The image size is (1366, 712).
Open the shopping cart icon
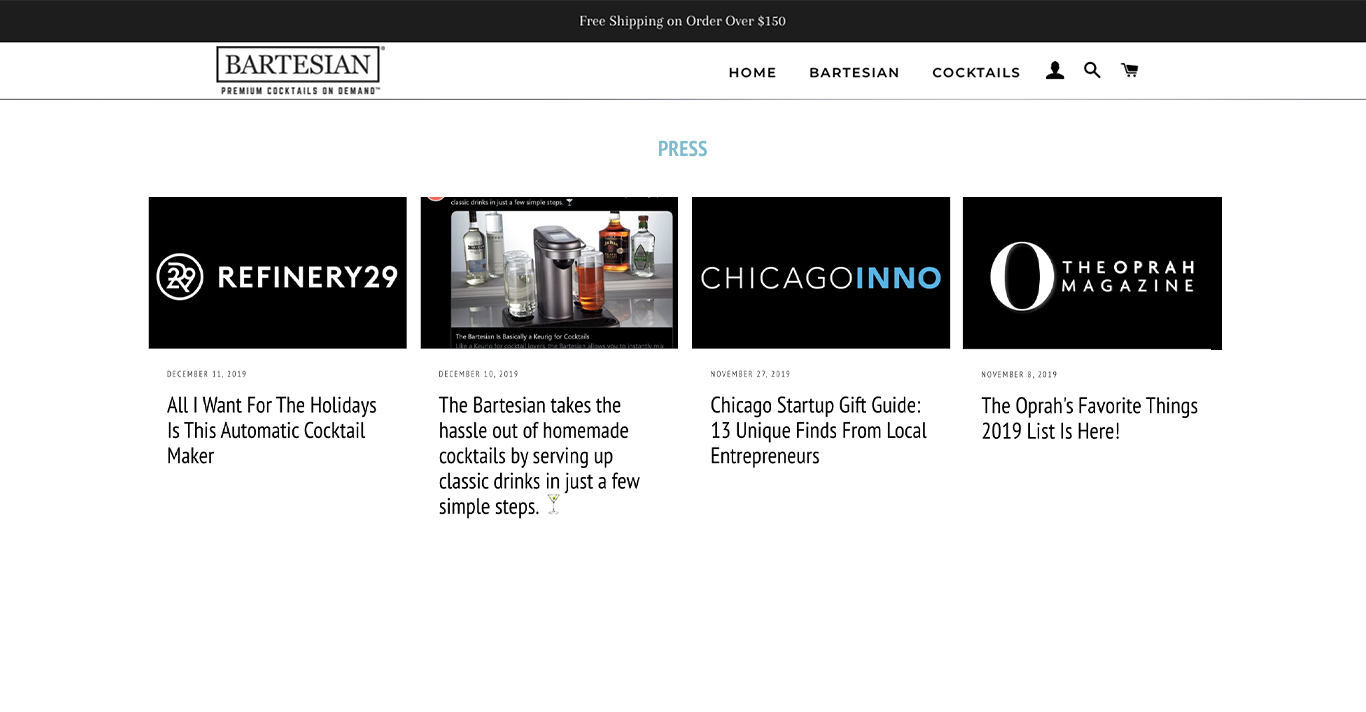(x=1130, y=70)
